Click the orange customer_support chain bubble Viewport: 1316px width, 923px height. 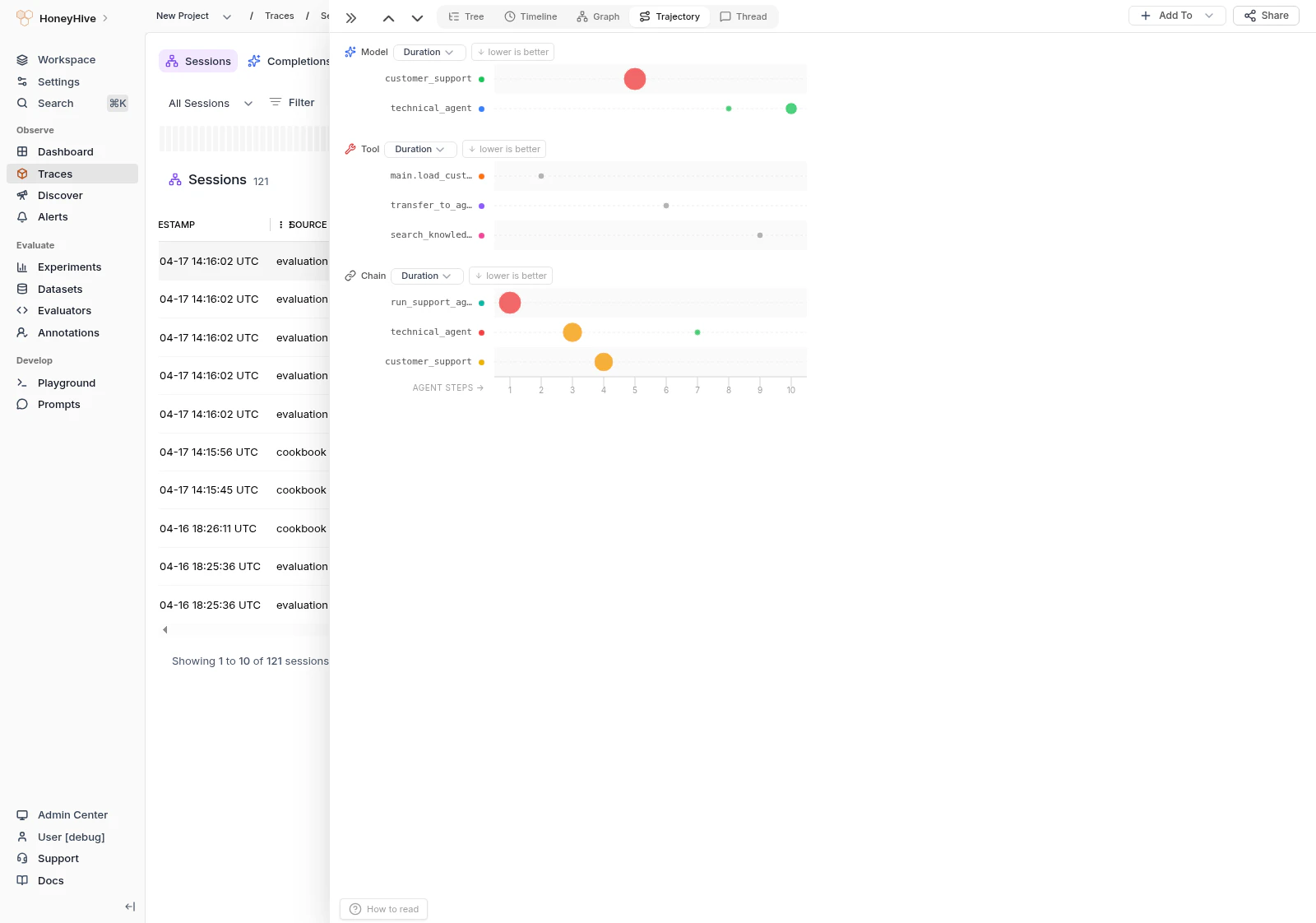604,362
